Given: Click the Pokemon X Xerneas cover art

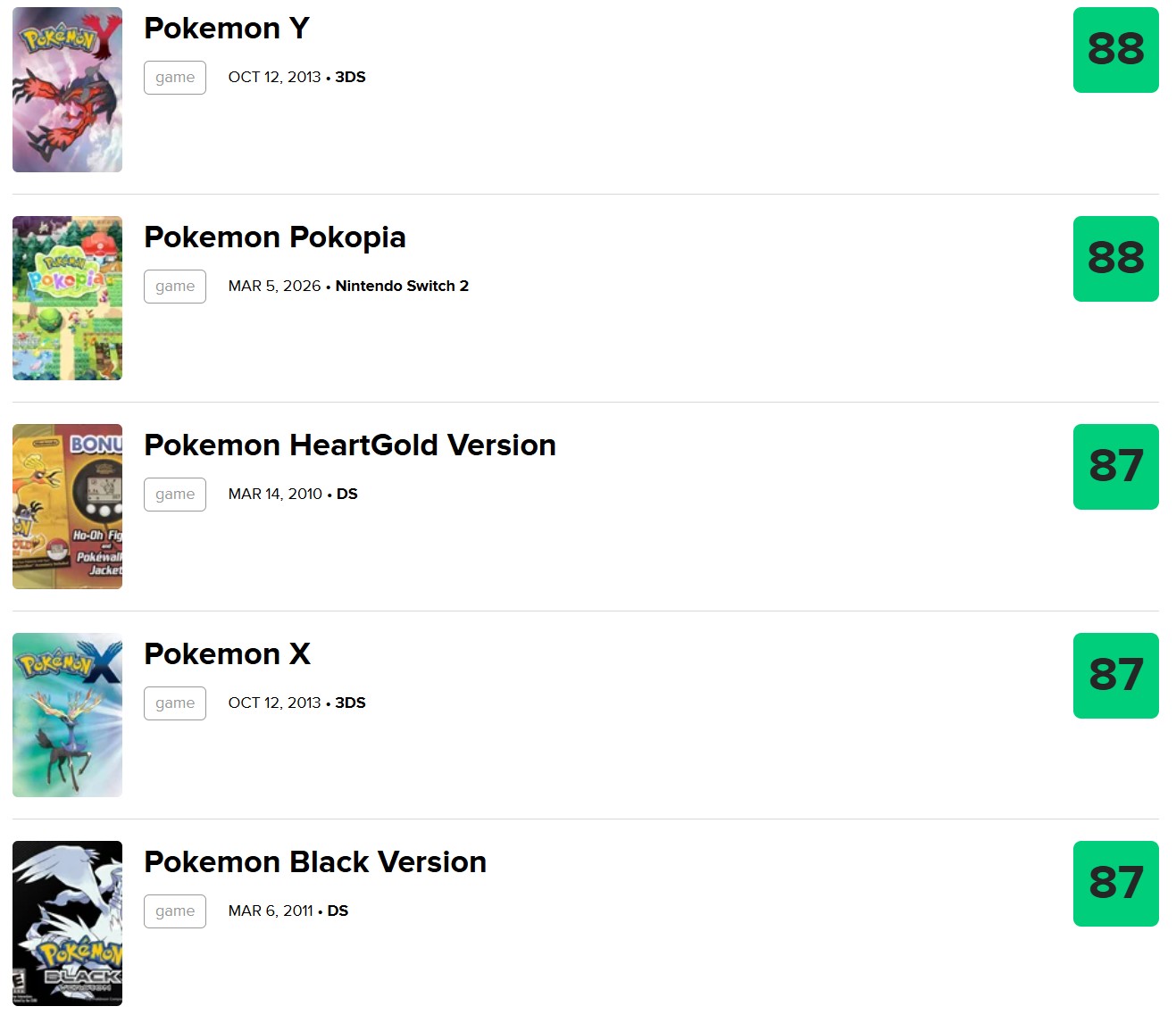Looking at the screenshot, I should 67,714.
